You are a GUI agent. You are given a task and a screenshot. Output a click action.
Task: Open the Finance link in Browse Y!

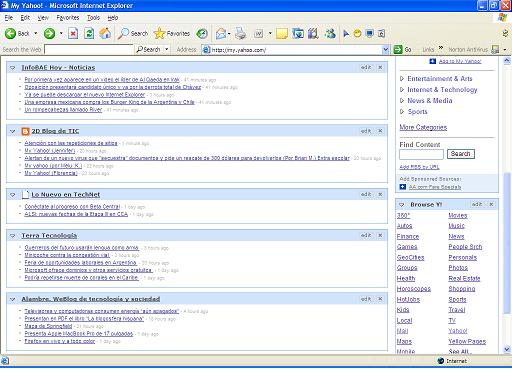point(408,236)
